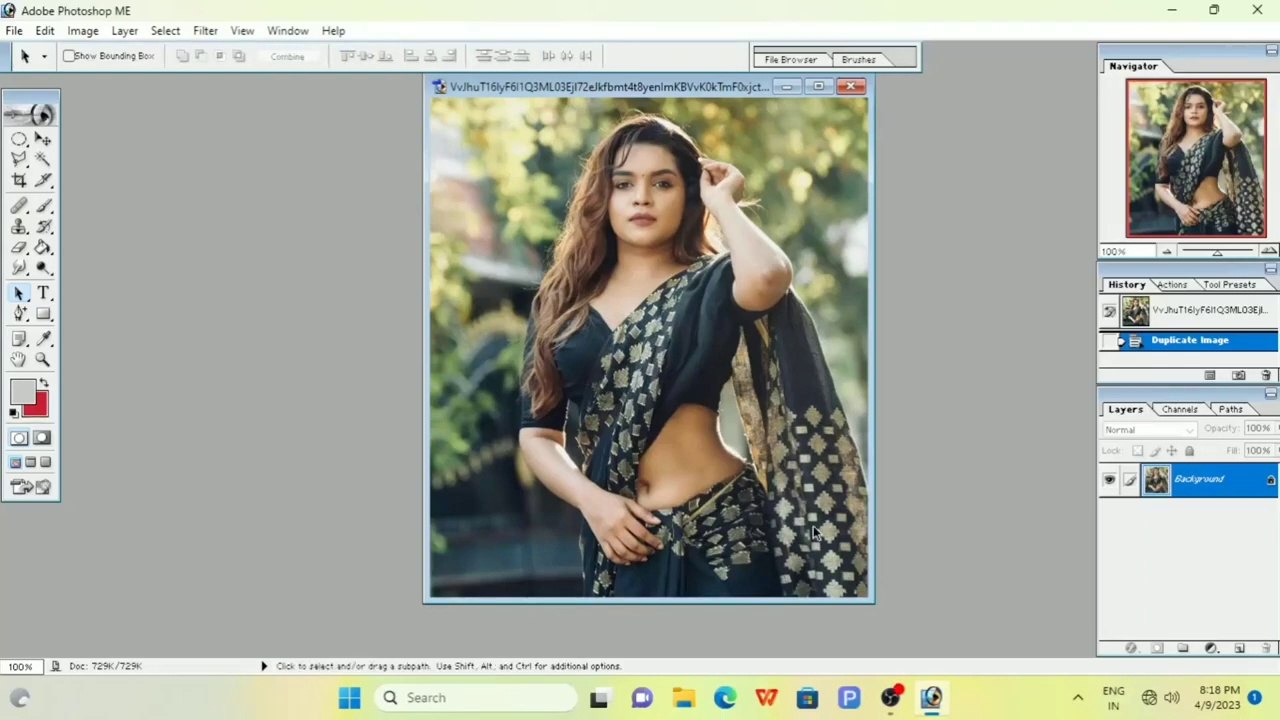Screen dimensions: 1280x720
Task: Open the Edit menu
Action: (x=45, y=31)
